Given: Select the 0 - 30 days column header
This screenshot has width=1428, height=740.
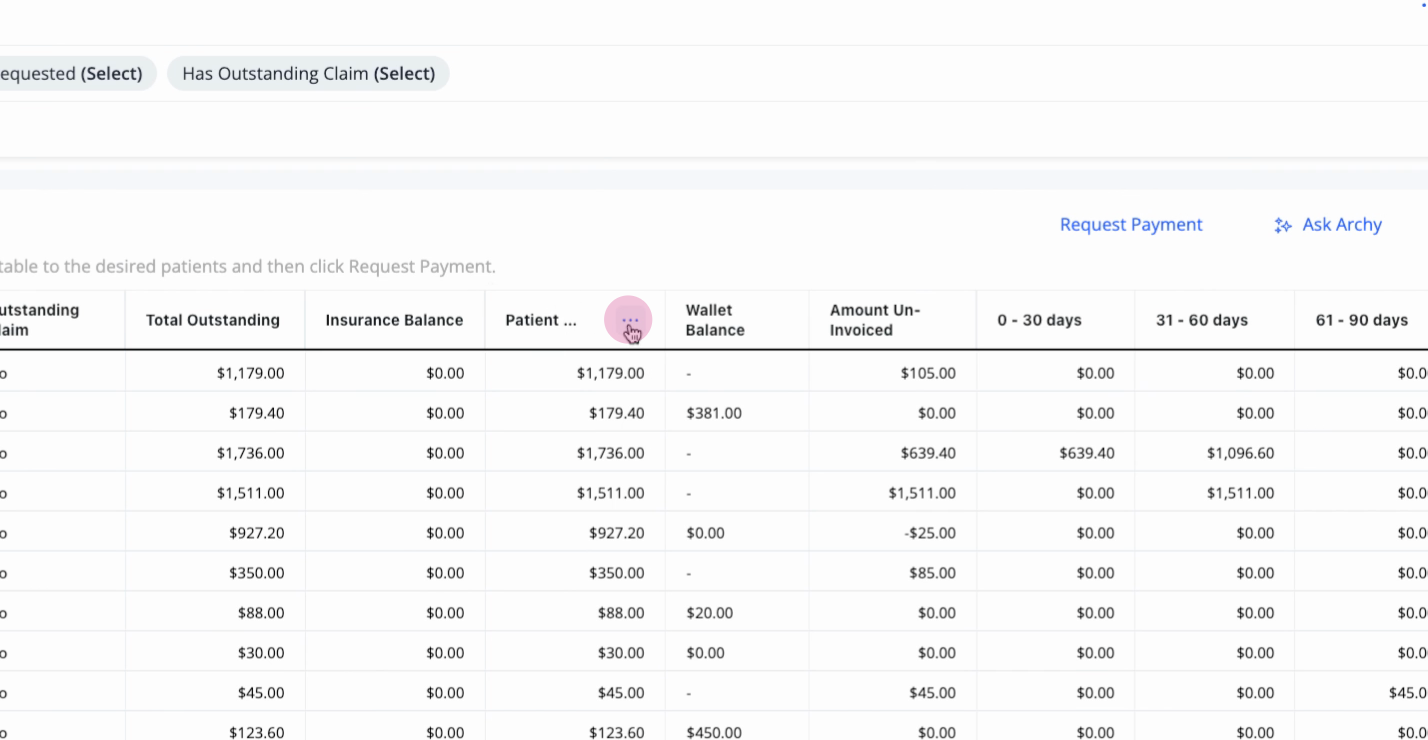Looking at the screenshot, I should click(1039, 320).
